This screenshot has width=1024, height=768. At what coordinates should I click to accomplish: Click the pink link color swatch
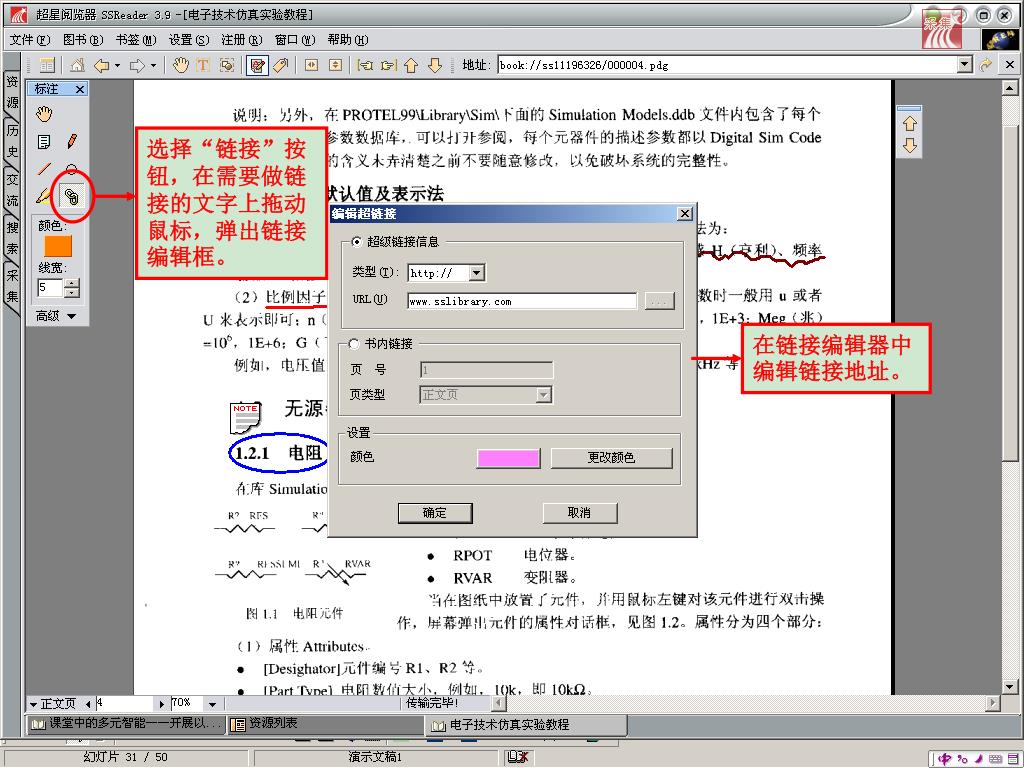pos(508,458)
